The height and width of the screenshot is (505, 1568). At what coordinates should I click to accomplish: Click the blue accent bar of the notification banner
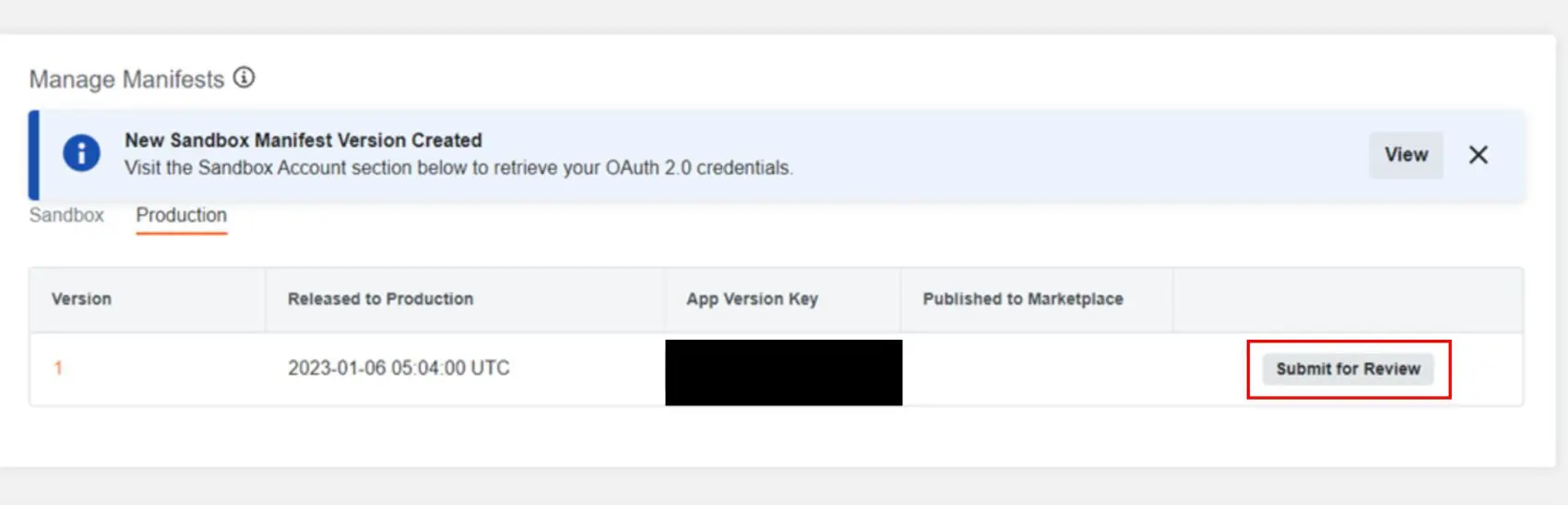click(x=33, y=155)
